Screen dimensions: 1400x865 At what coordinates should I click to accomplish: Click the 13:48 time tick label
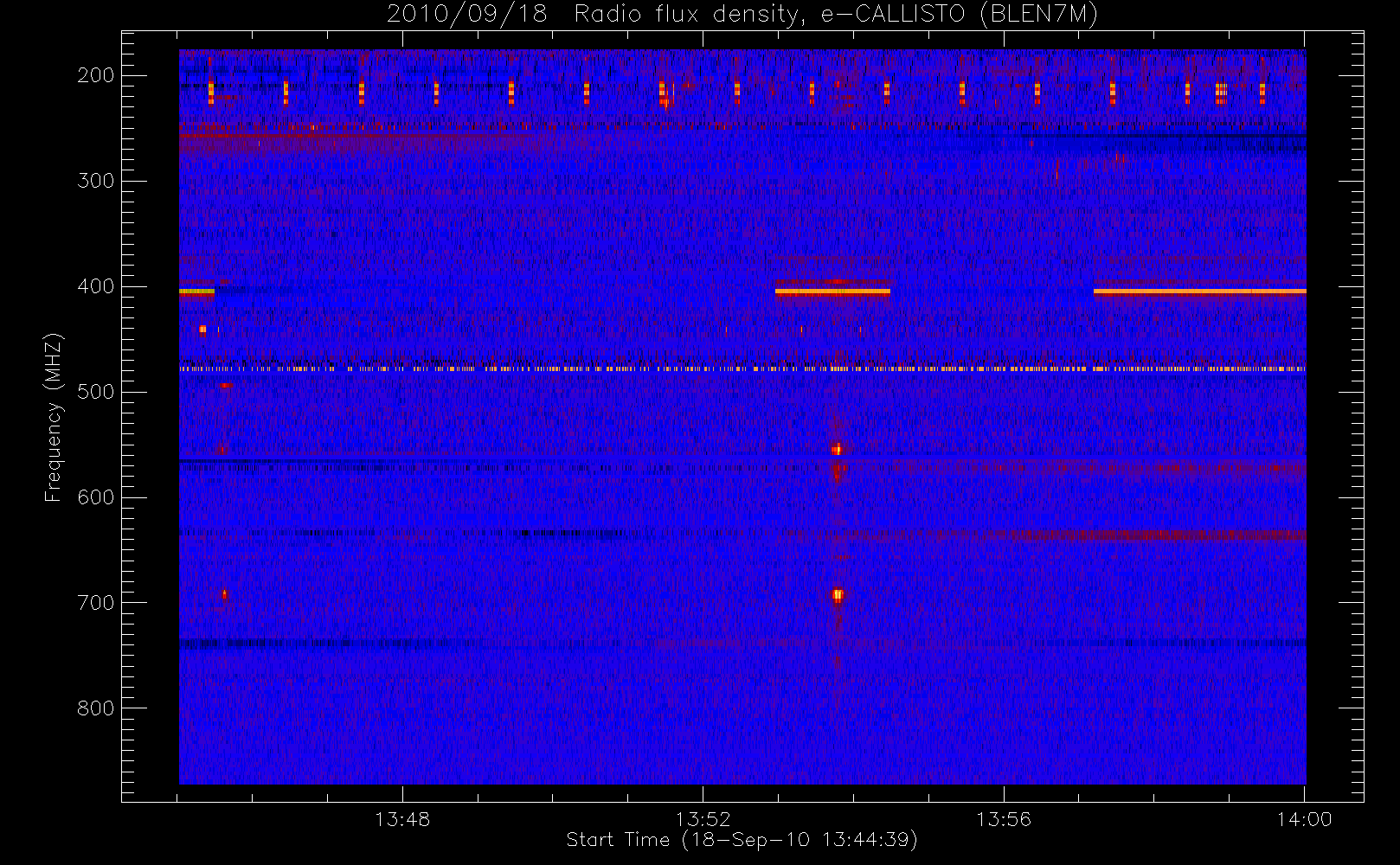[402, 819]
